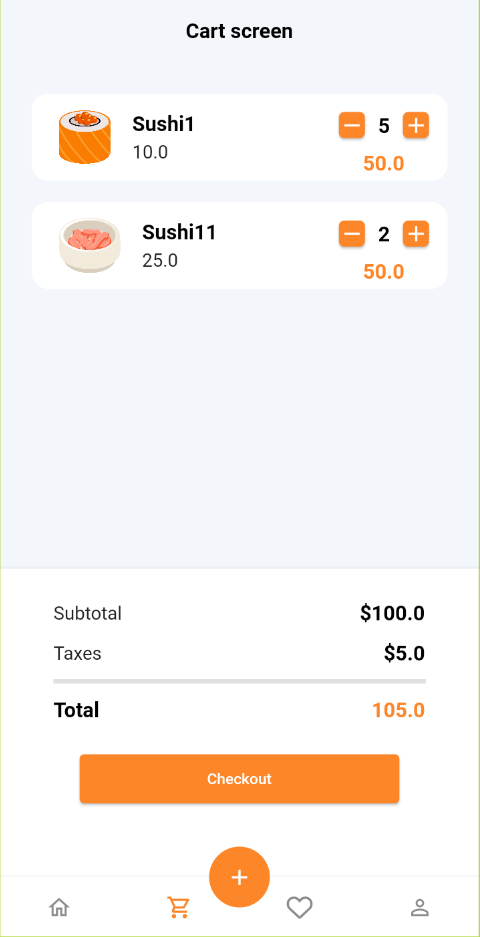Open favorites via the heart icon
This screenshot has height=937, width=480.
coord(299,907)
